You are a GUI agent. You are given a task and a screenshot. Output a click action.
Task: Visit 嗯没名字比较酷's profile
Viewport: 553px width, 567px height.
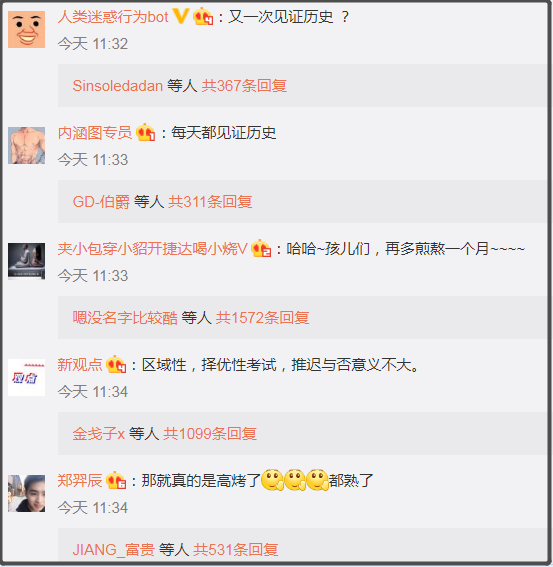125,318
